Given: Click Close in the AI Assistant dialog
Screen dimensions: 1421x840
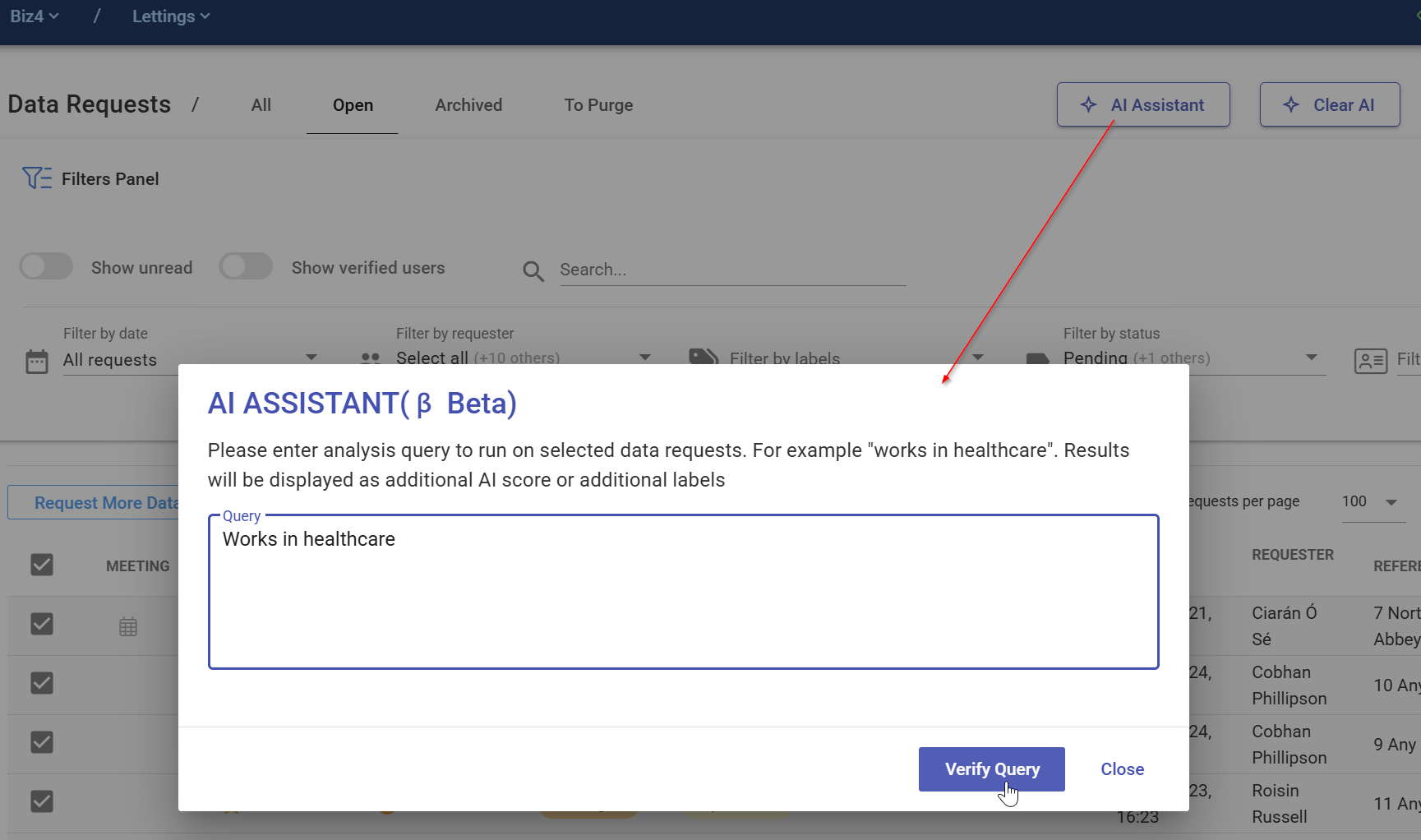Looking at the screenshot, I should coord(1122,769).
